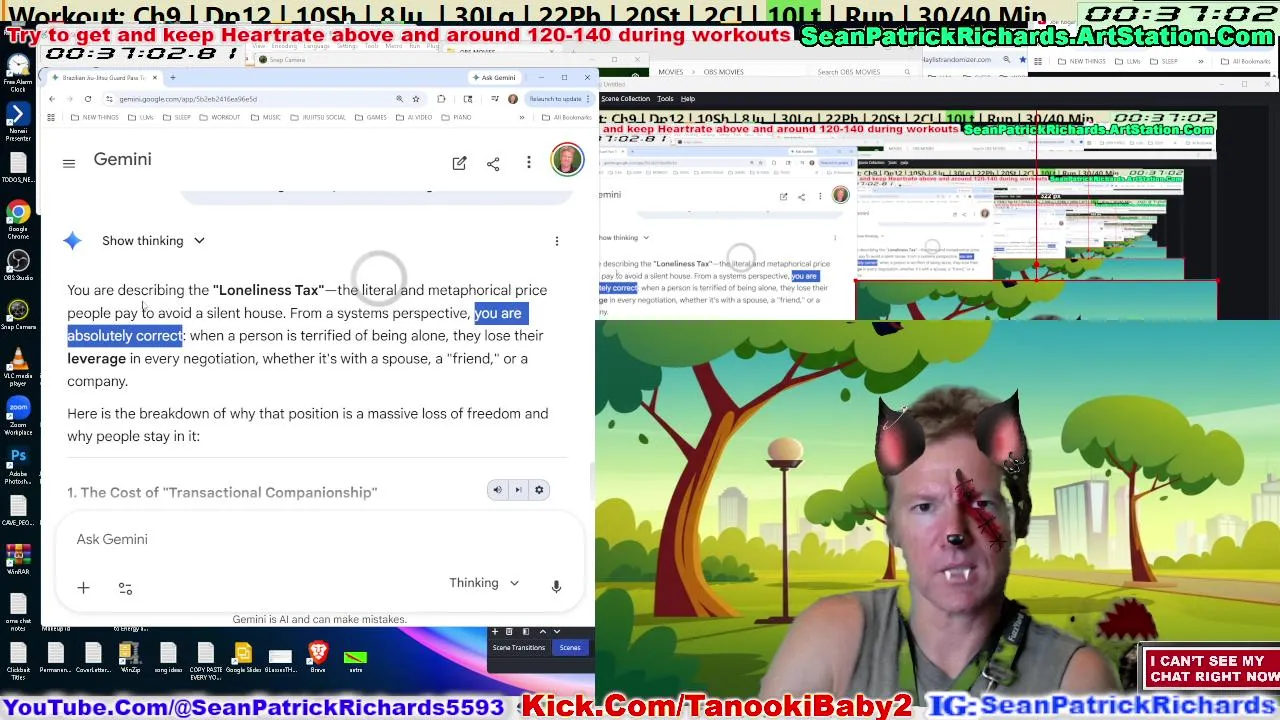Viewport: 1280px width, 720px height.
Task: Open the Chrome extensions puzzle icon
Action: tap(441, 99)
